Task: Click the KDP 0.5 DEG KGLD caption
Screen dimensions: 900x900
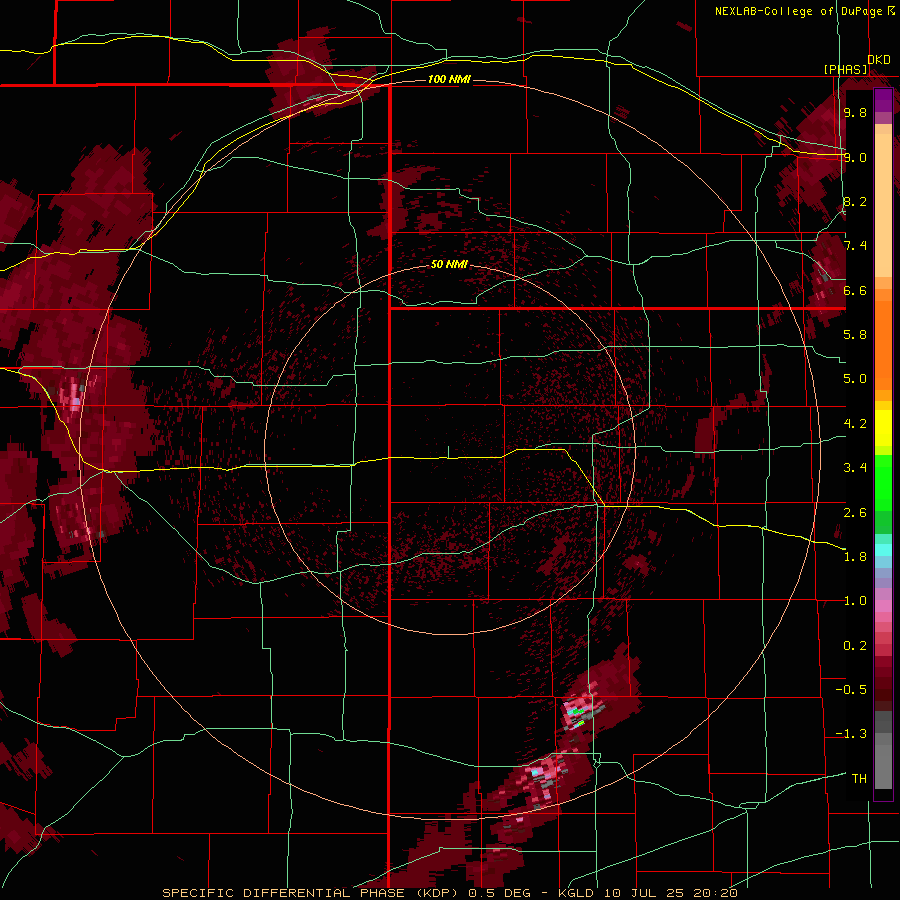Action: click(x=449, y=893)
